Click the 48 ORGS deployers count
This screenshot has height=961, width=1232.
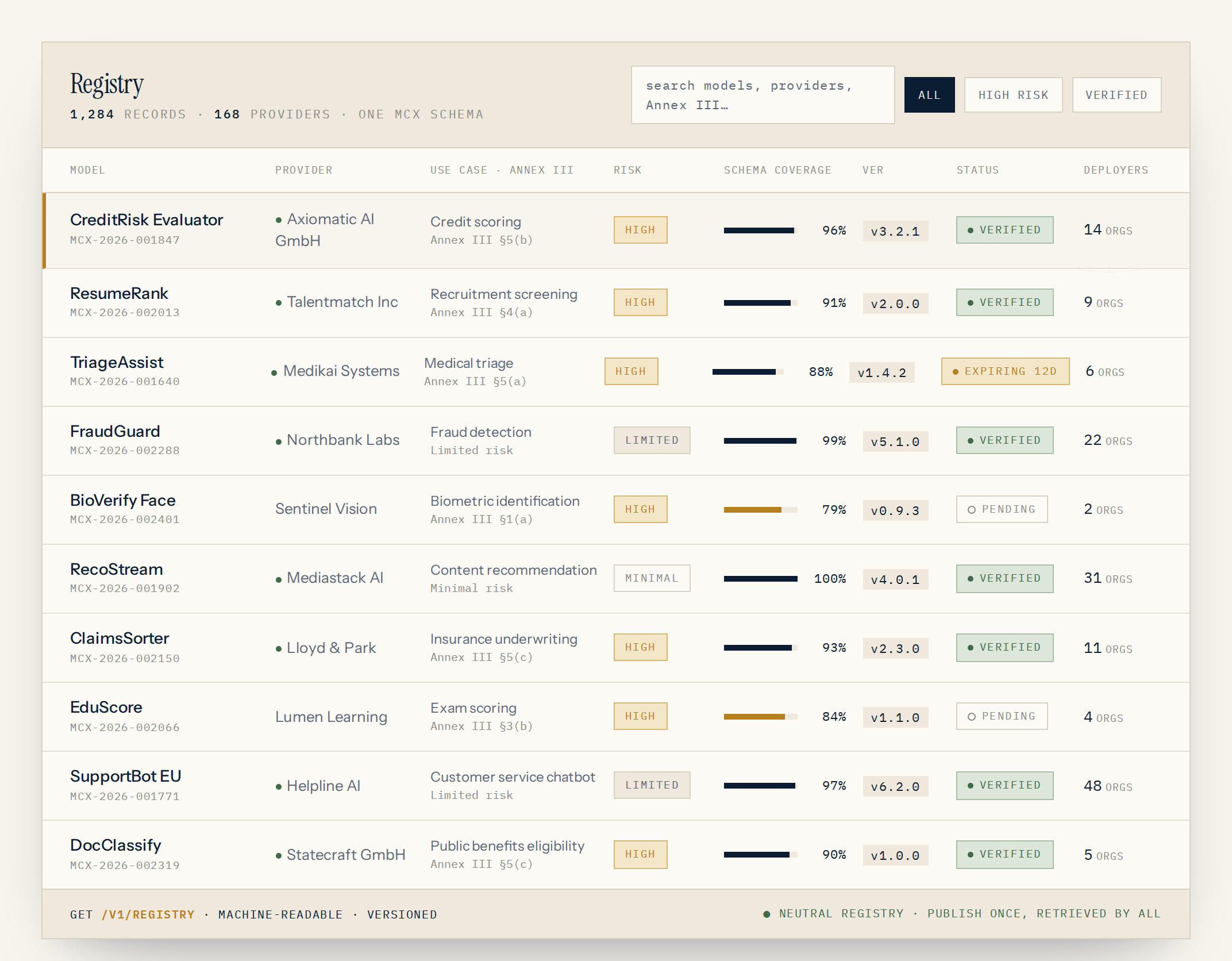(1108, 786)
